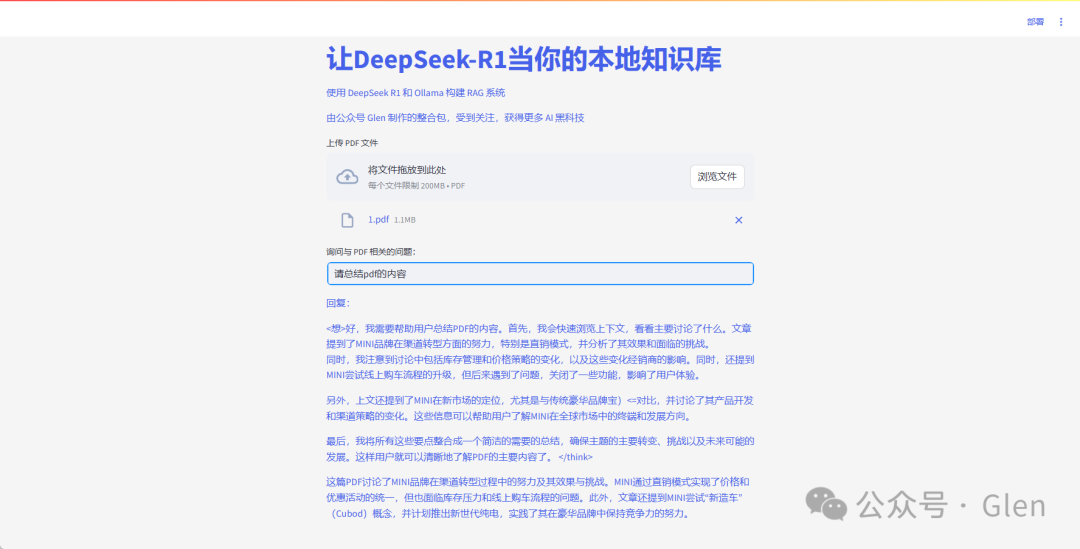1080x549 pixels.
Task: Click the cloud upload icon
Action: [347, 177]
